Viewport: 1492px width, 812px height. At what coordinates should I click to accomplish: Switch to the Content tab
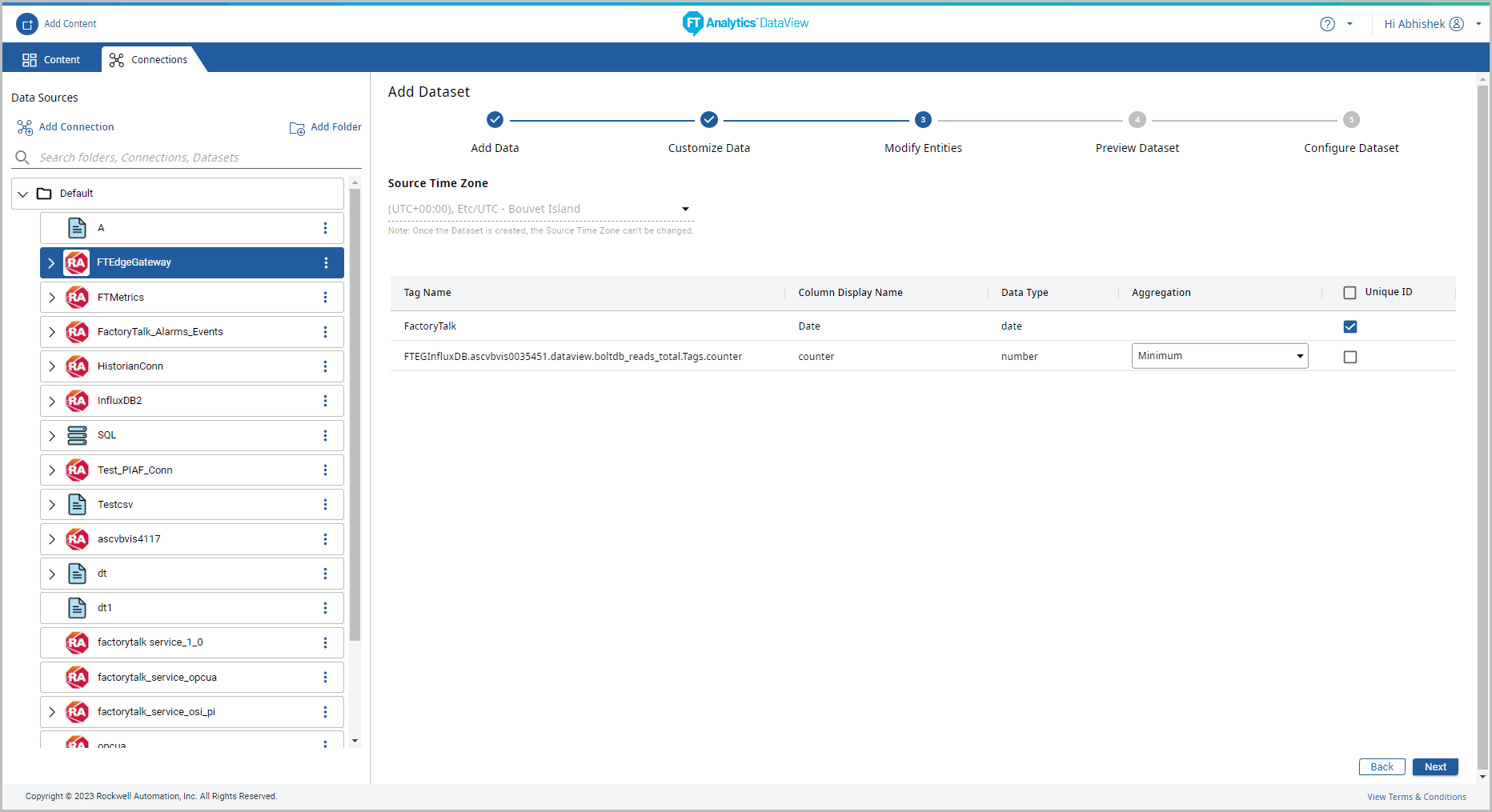pyautogui.click(x=51, y=60)
